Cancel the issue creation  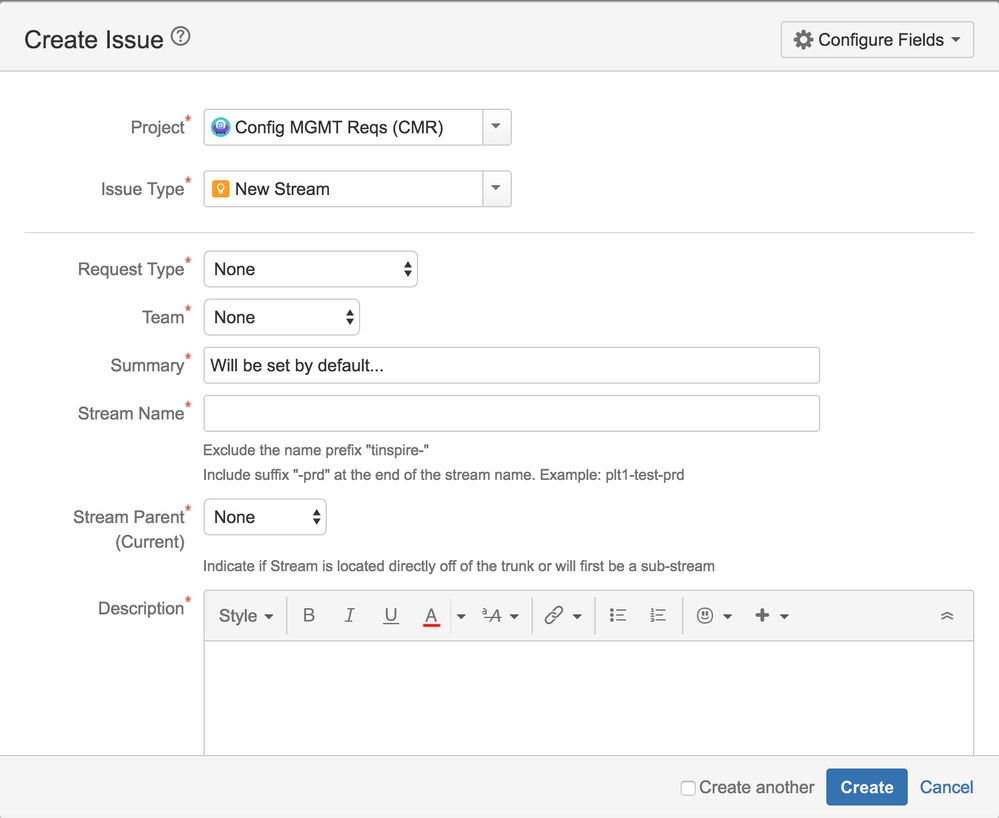946,787
